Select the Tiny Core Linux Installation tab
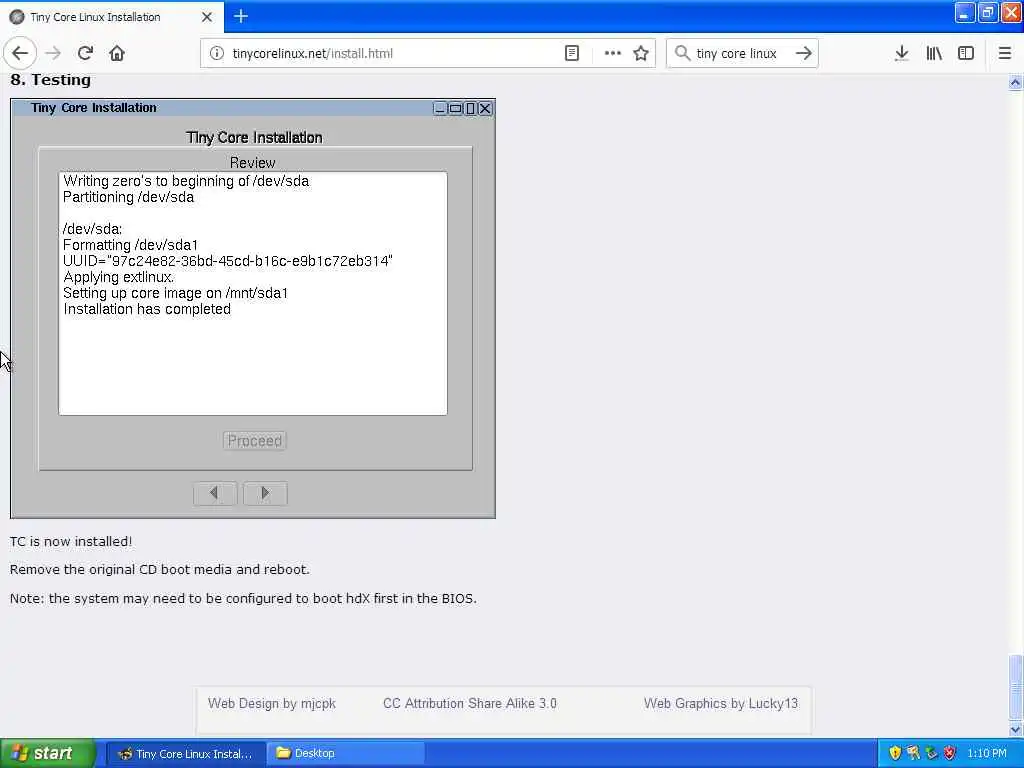The width and height of the screenshot is (1024, 768). [x=112, y=17]
